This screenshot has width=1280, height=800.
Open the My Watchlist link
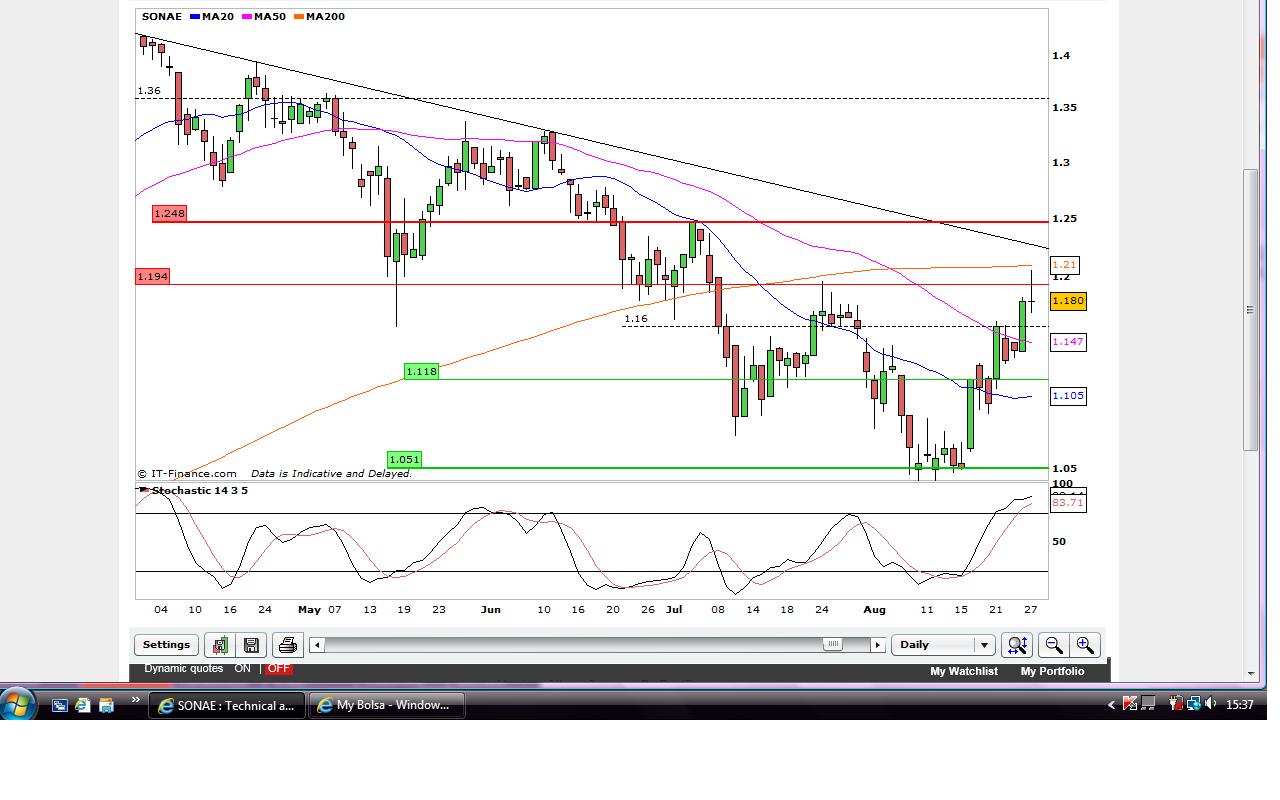pos(963,671)
